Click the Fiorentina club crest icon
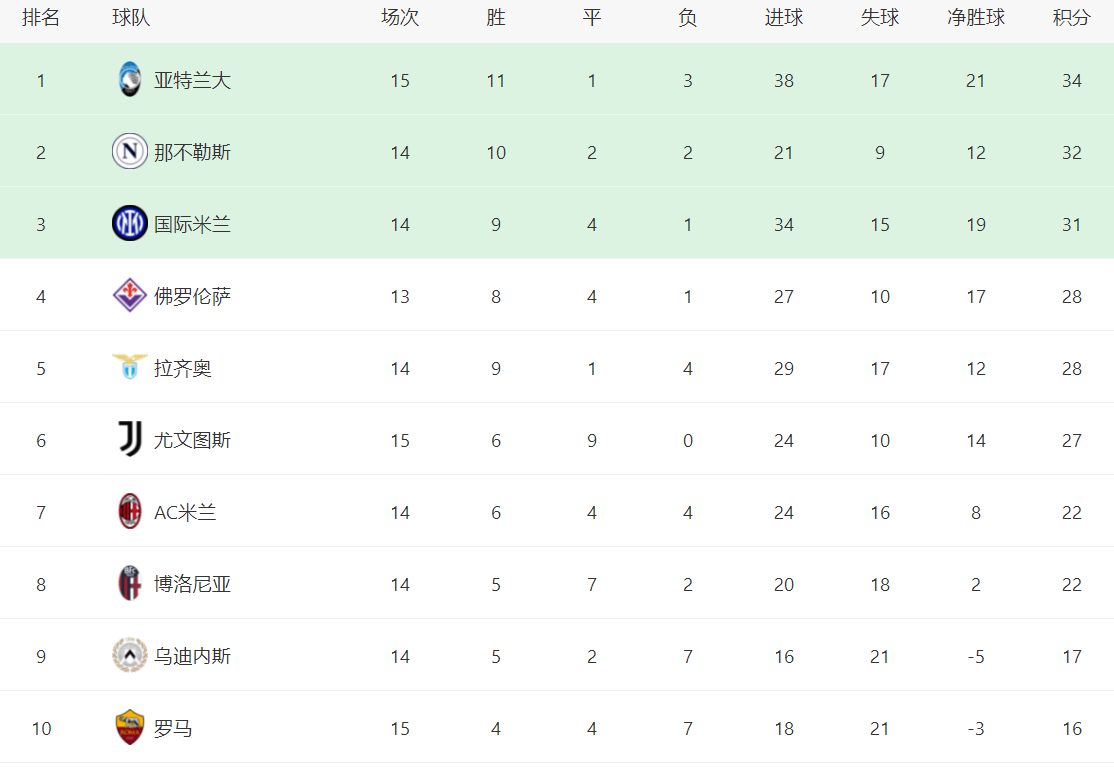This screenshot has width=1114, height=767. click(x=130, y=296)
